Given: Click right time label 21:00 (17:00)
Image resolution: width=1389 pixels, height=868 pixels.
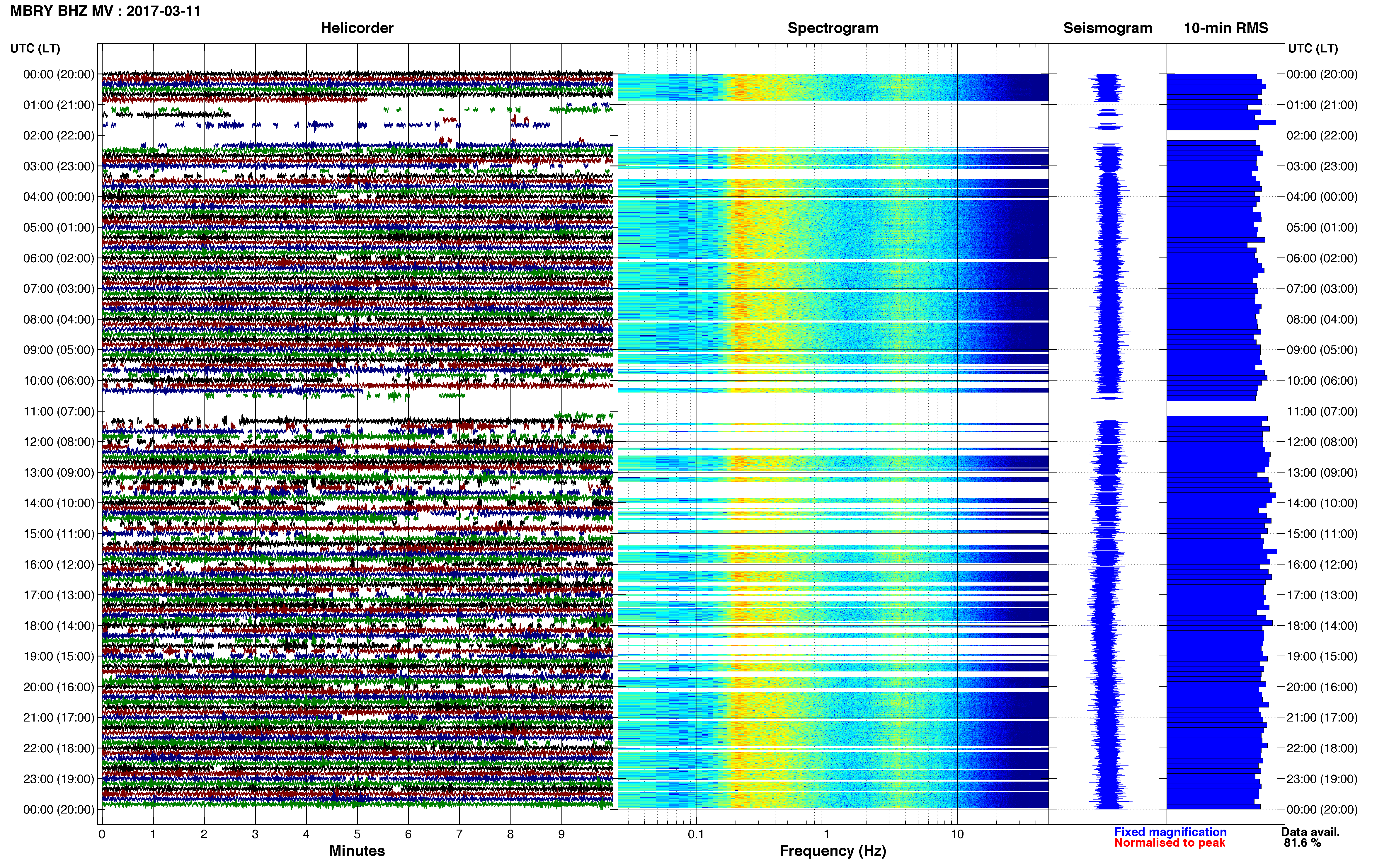Looking at the screenshot, I should 1322,718.
